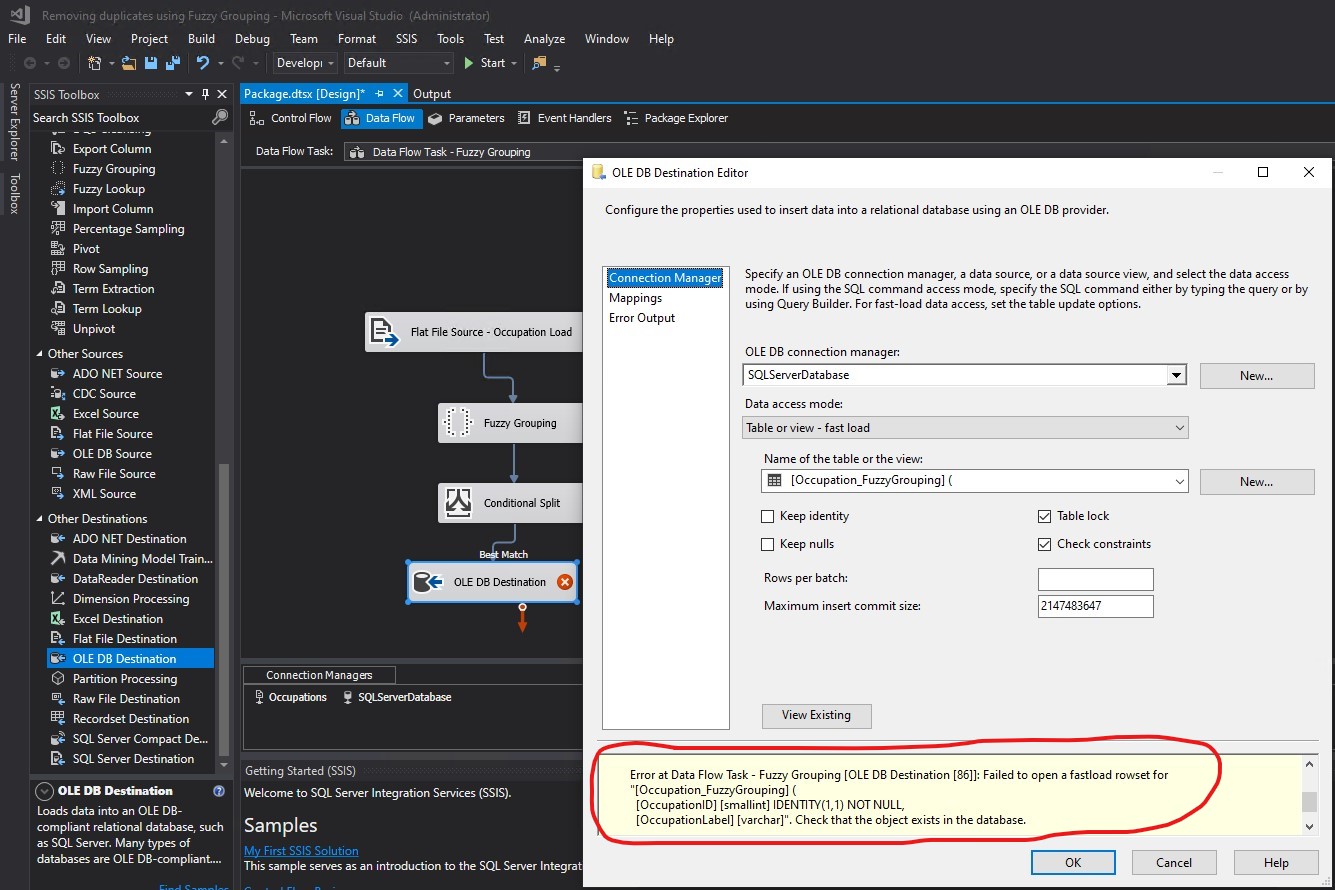Click the error icon on OLE DB Destination
Image resolution: width=1335 pixels, height=890 pixels.
coord(565,582)
